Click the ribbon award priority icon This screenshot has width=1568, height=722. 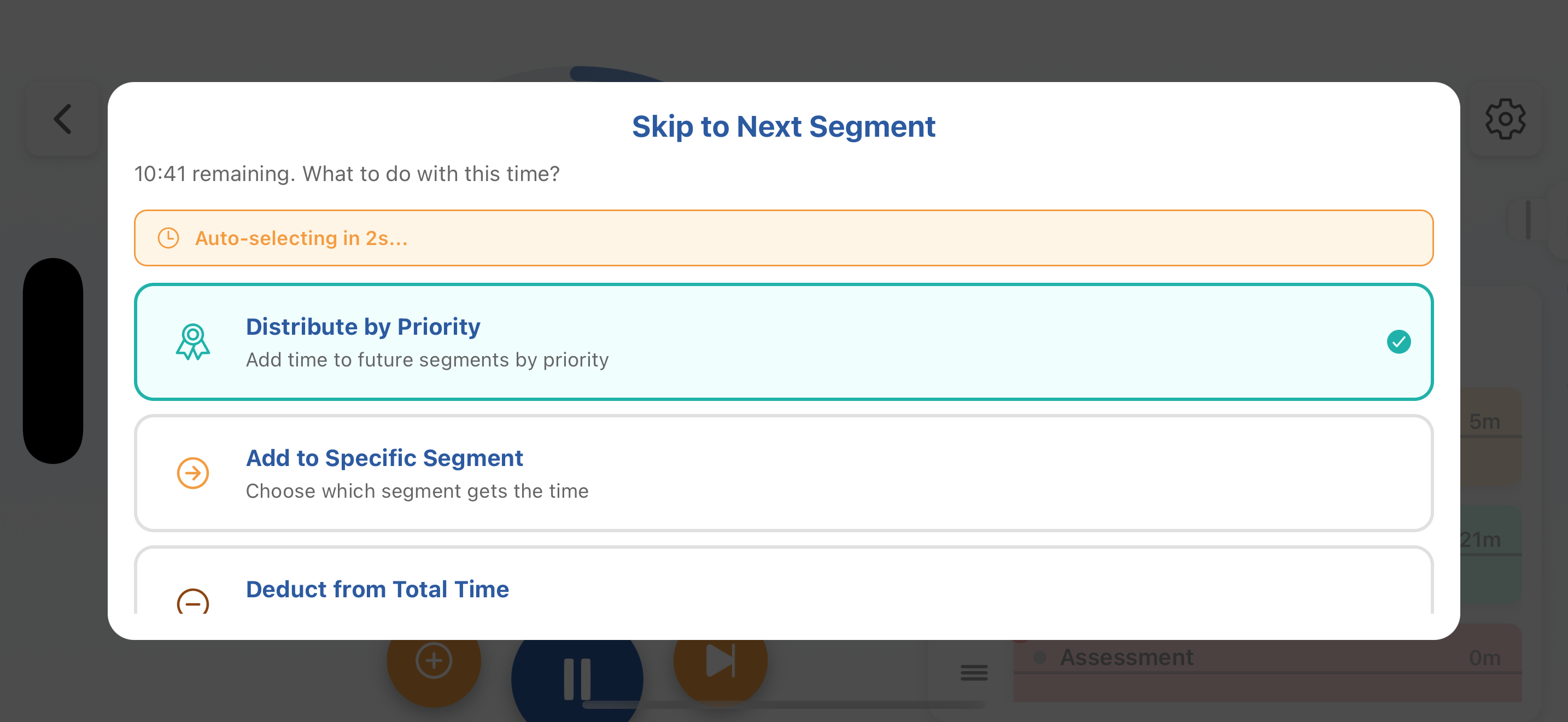coord(193,341)
